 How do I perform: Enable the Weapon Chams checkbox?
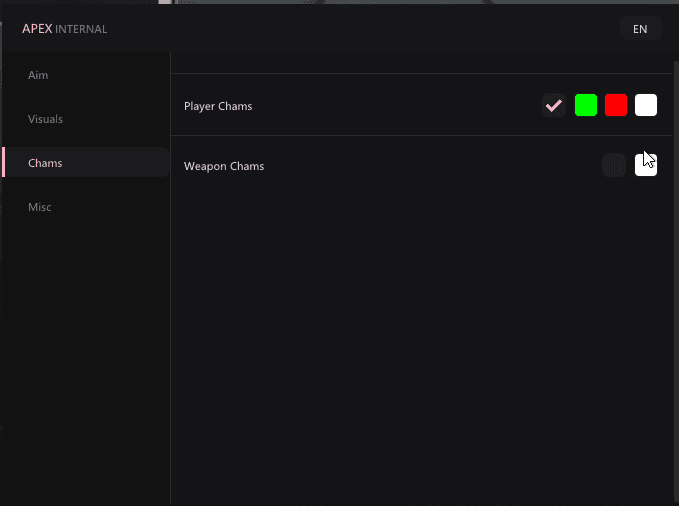(x=614, y=165)
